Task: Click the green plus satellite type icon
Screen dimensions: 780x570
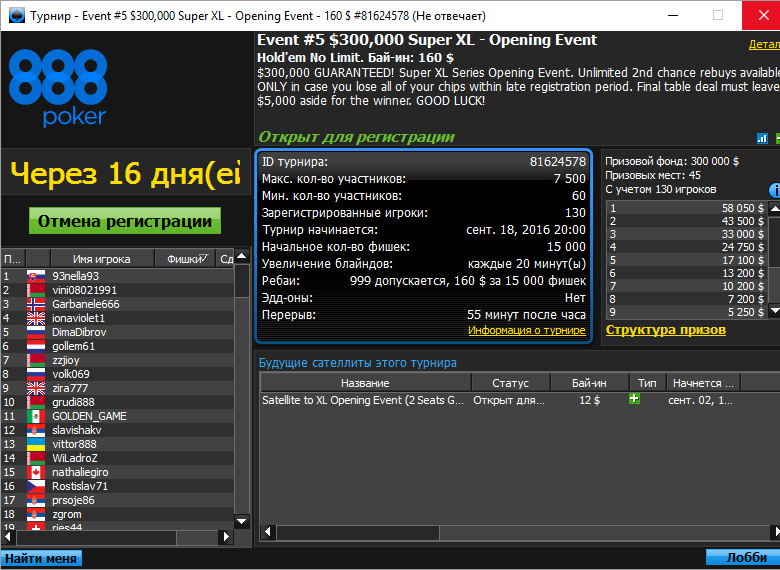Action: [634, 399]
